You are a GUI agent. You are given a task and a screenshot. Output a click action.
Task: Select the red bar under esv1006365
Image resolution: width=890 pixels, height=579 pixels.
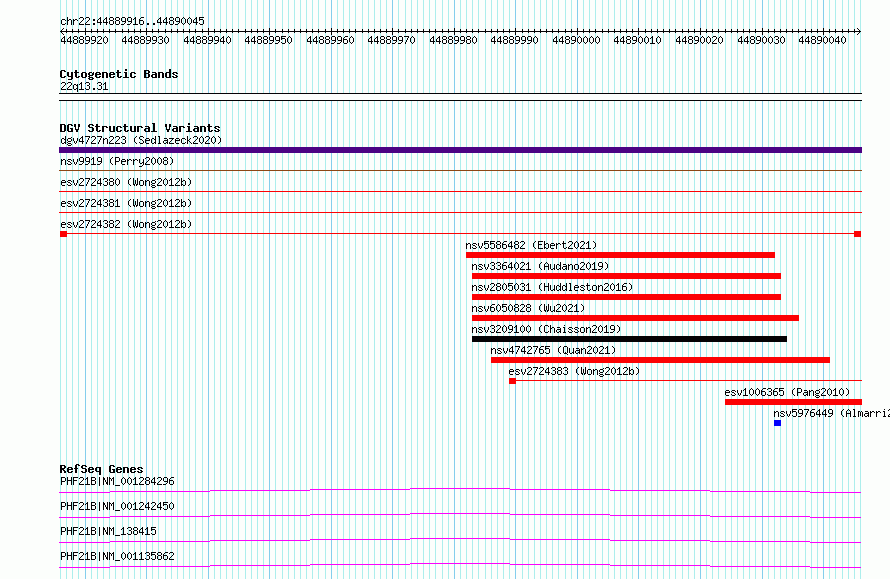[794, 402]
